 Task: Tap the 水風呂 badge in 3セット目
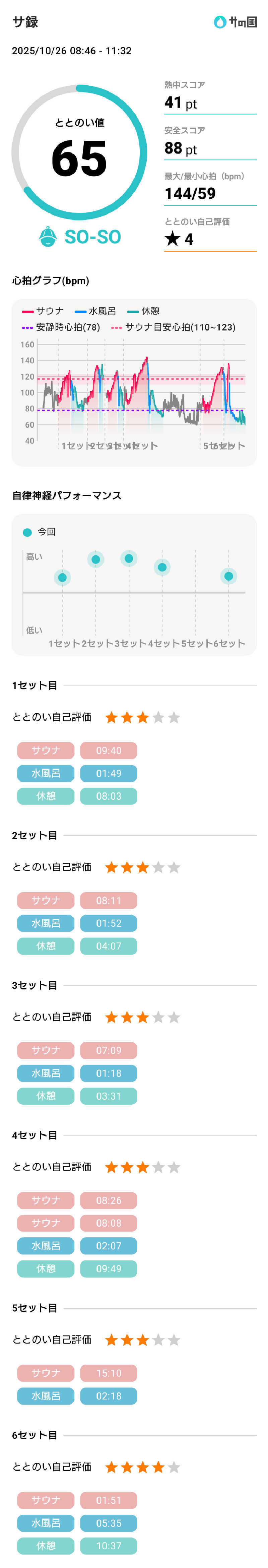46,1073
